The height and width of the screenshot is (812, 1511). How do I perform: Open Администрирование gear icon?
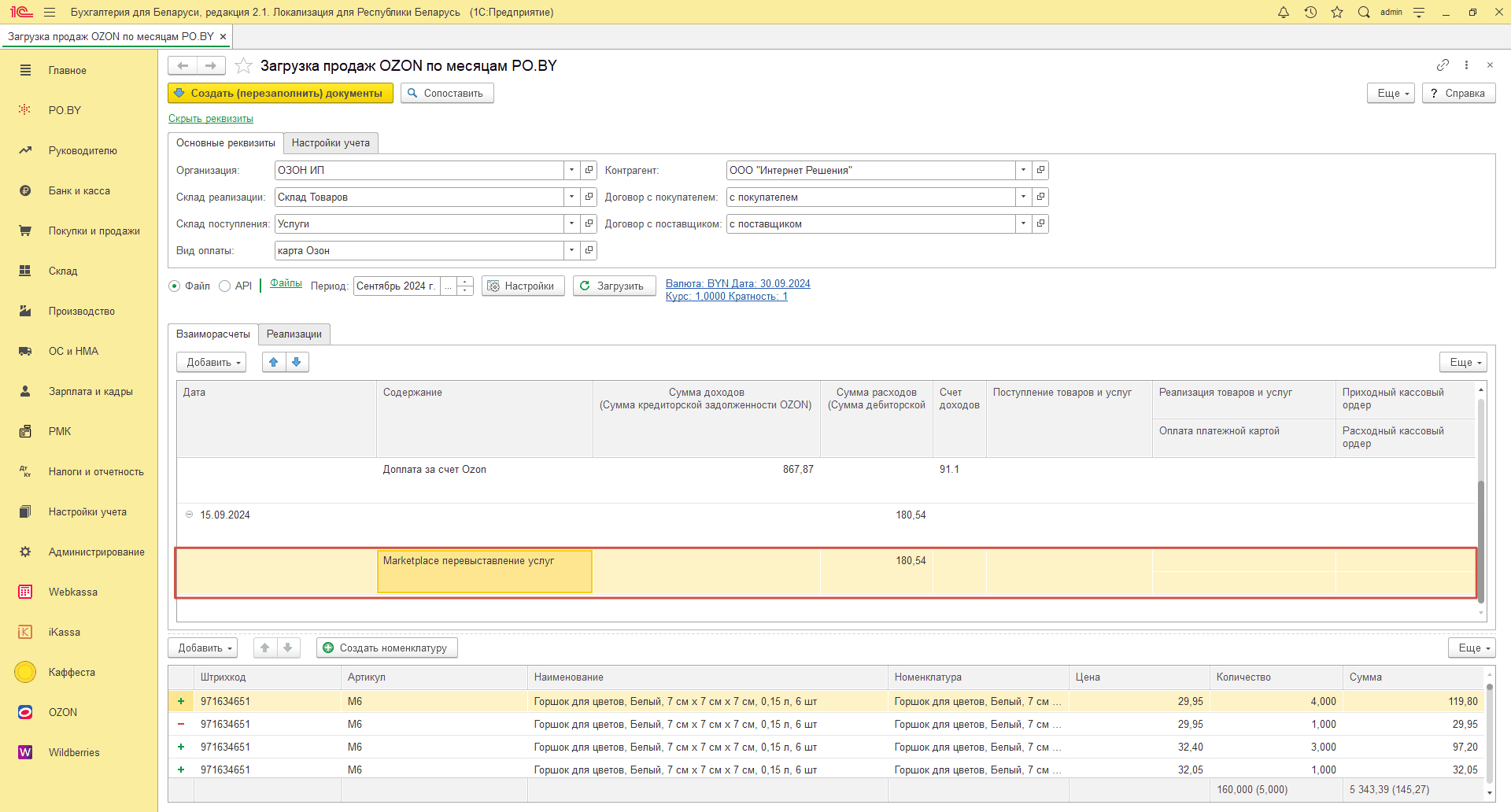[x=25, y=552]
